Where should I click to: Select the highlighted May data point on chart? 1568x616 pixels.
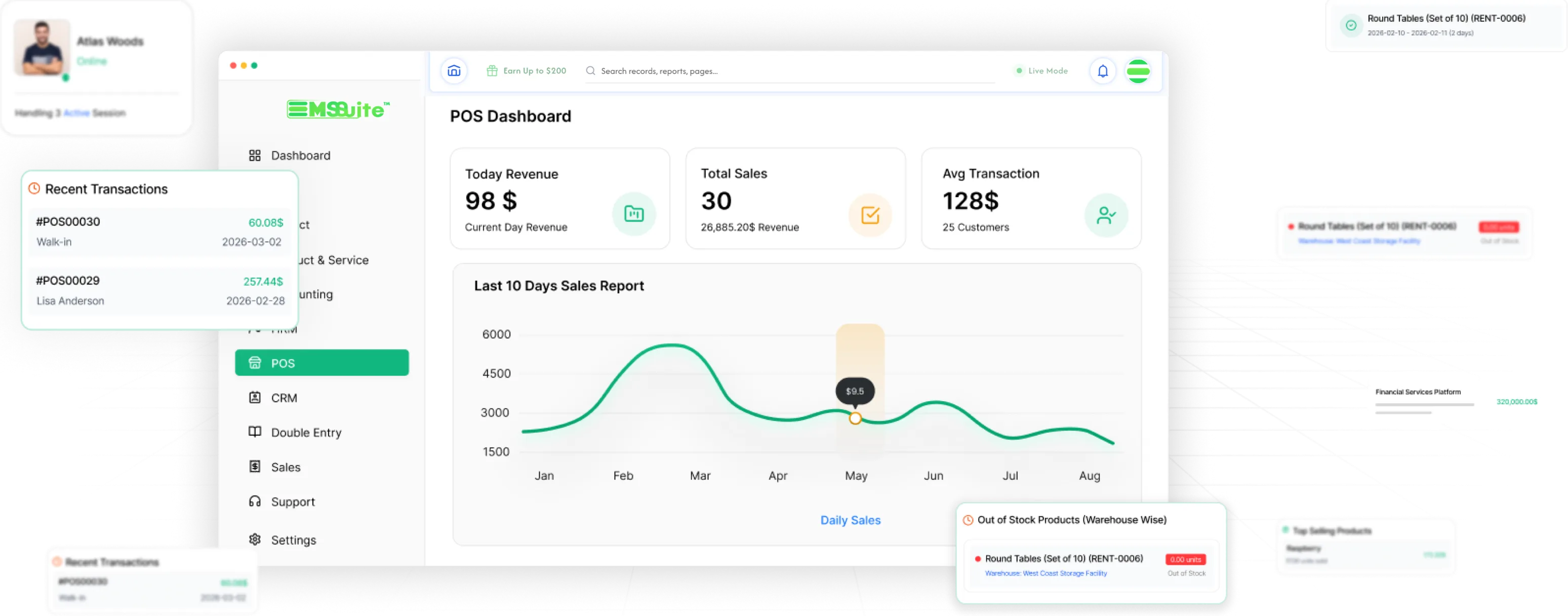click(855, 418)
